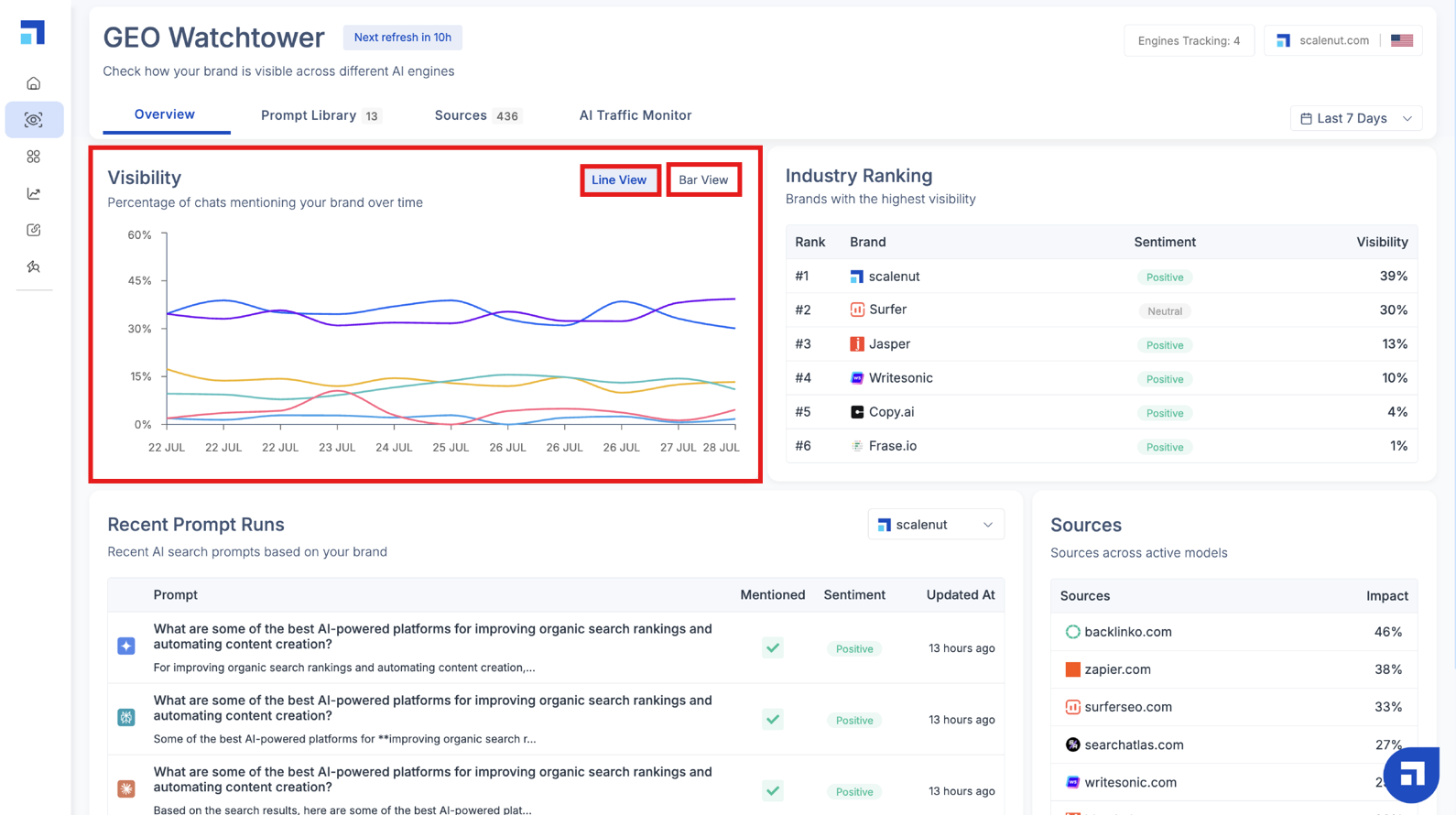This screenshot has width=1456, height=815.
Task: Open the AI Traffic Monitor tab
Action: (x=636, y=115)
